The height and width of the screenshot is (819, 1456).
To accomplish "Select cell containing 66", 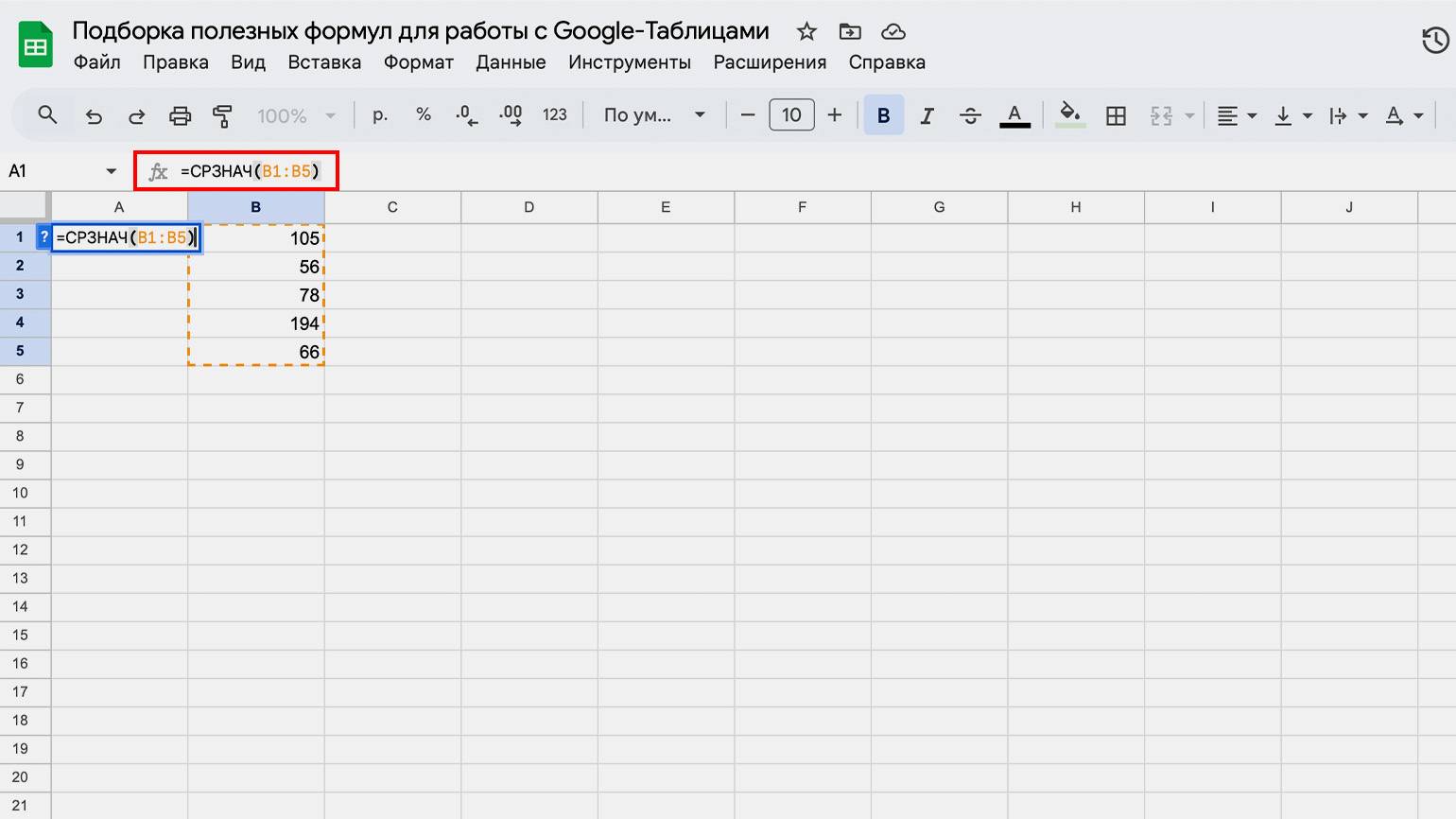I will [256, 352].
